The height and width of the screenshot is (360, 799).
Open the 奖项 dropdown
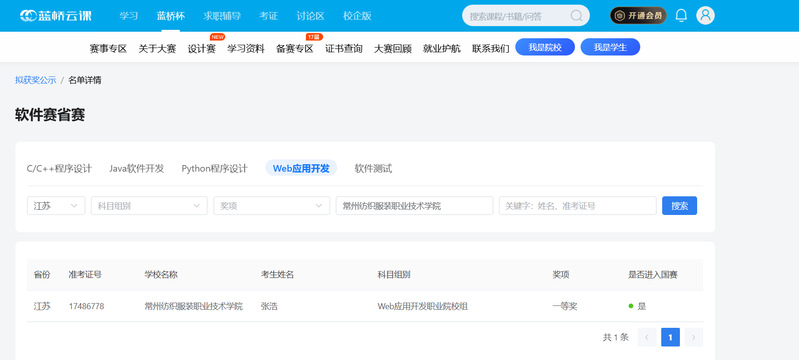point(272,205)
